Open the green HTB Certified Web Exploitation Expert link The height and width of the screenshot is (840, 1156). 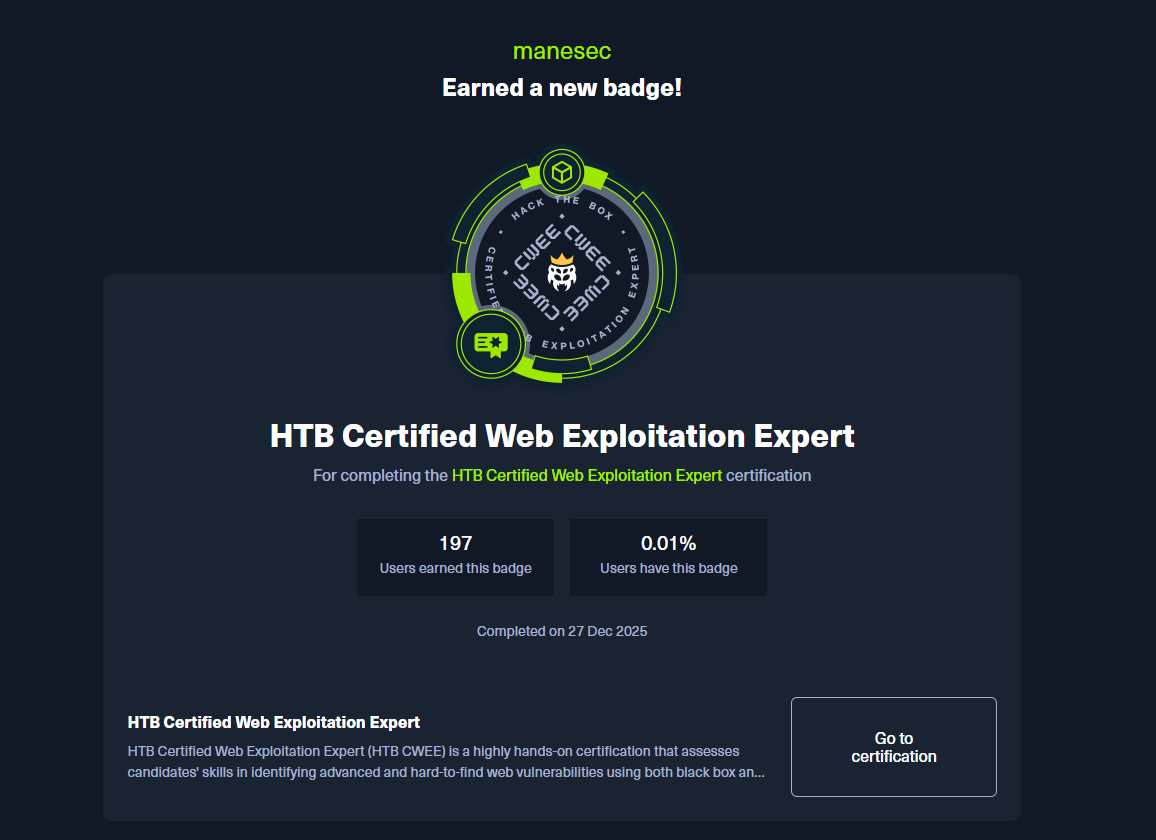[x=586, y=476]
